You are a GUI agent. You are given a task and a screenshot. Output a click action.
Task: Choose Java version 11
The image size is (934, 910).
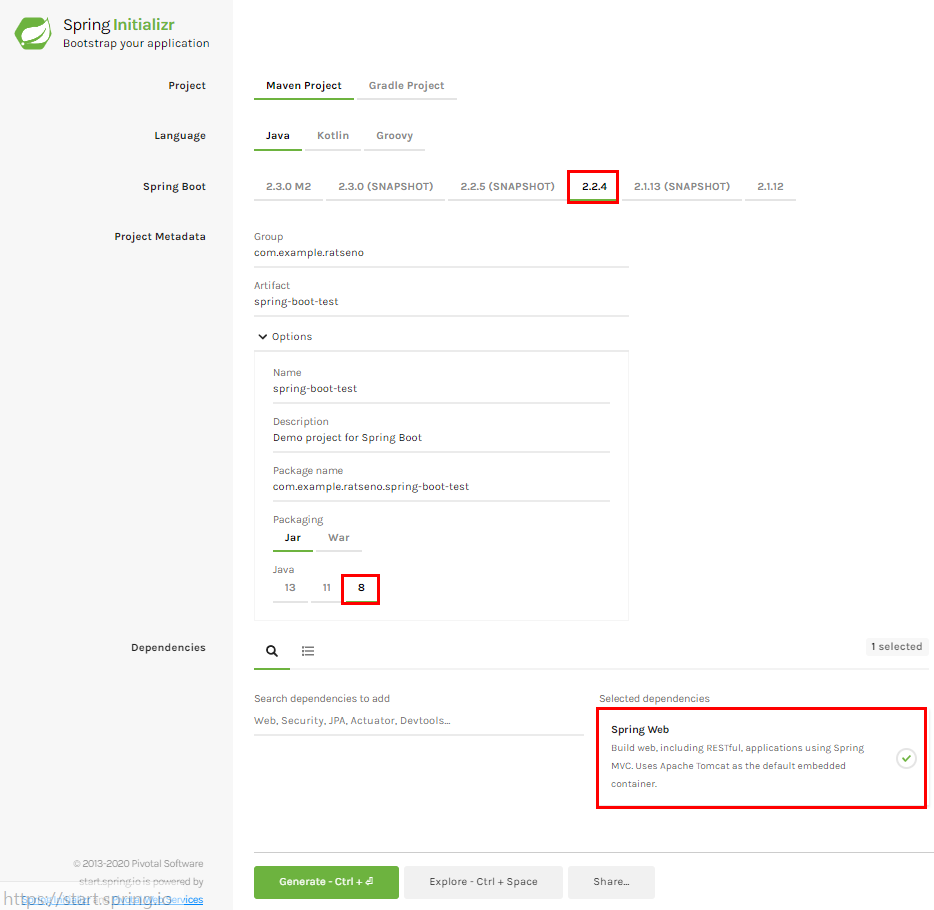326,588
